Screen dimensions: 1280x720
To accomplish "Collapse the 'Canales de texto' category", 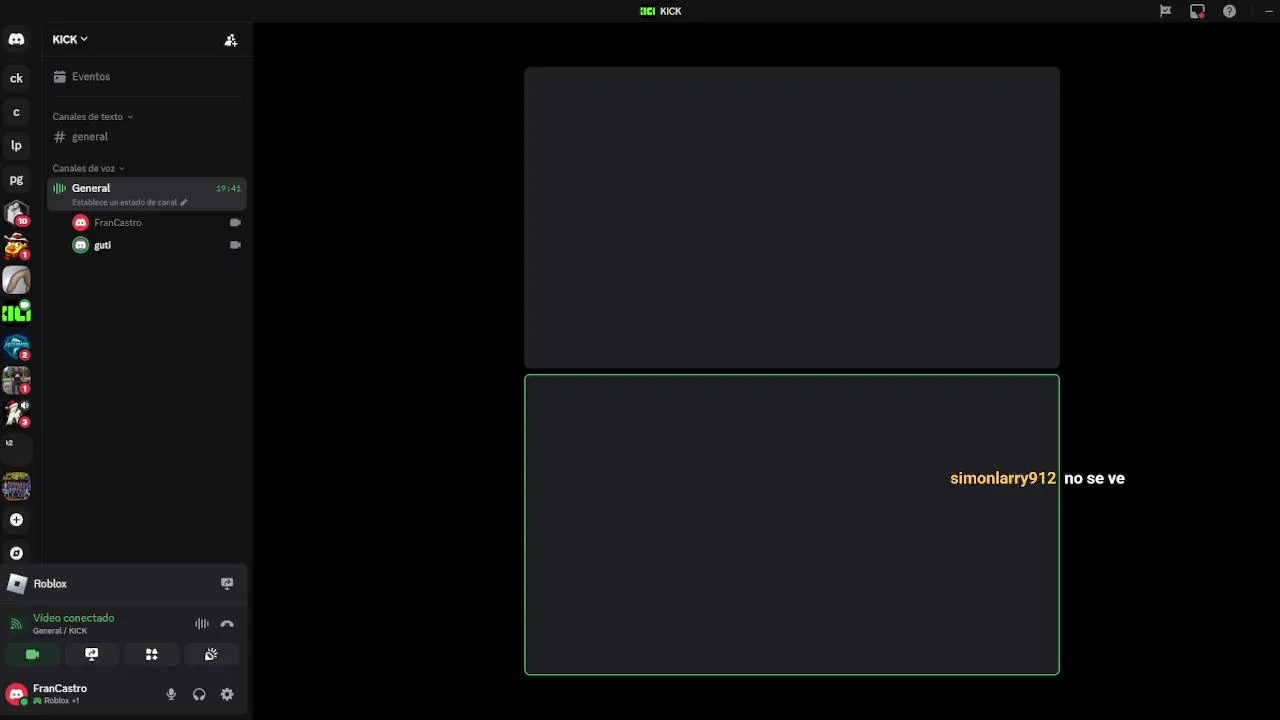I will (x=92, y=117).
